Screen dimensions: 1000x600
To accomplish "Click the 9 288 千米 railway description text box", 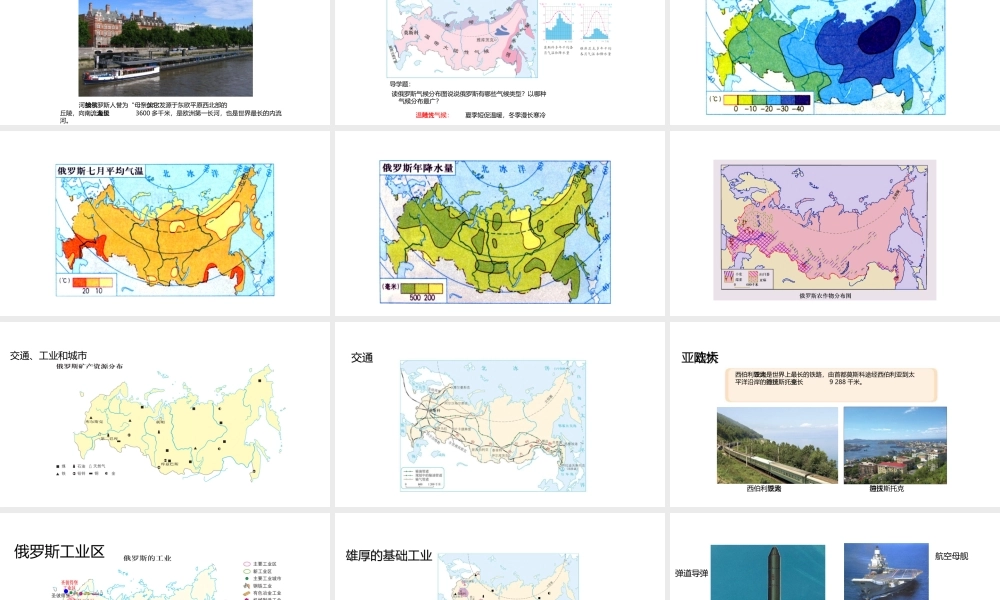I will (832, 384).
